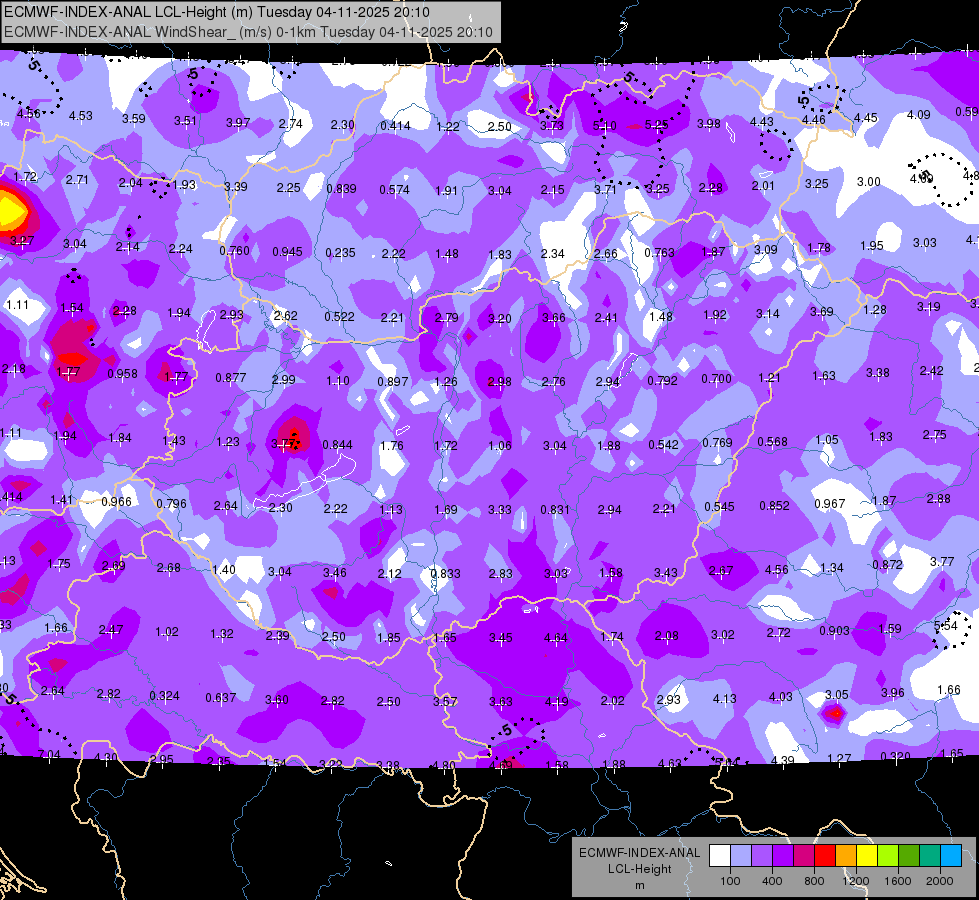Click the wind shear value 0.833

pos(445,573)
